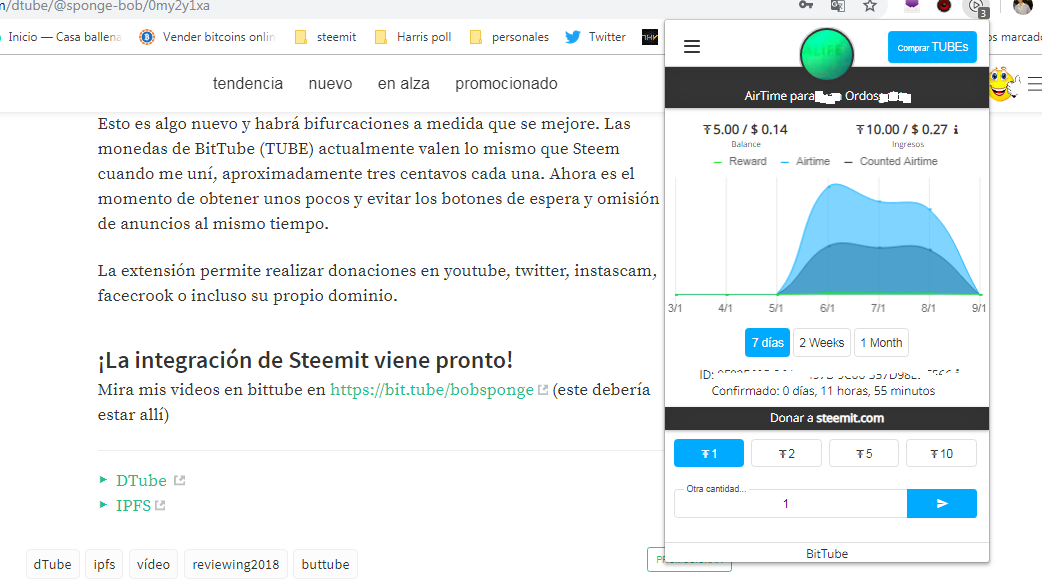This screenshot has width=1042, height=586.
Task: Open the promocionado tab
Action: (x=506, y=84)
